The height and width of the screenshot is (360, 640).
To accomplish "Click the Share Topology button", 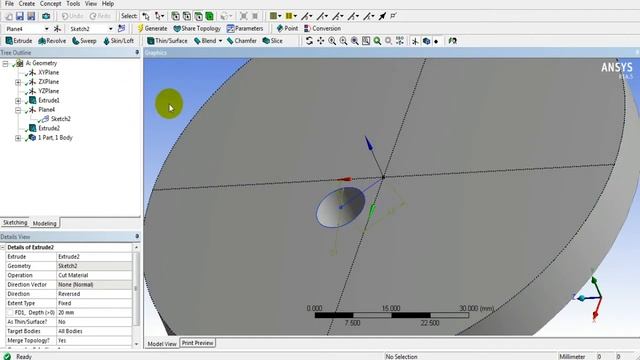I will 197,29.
